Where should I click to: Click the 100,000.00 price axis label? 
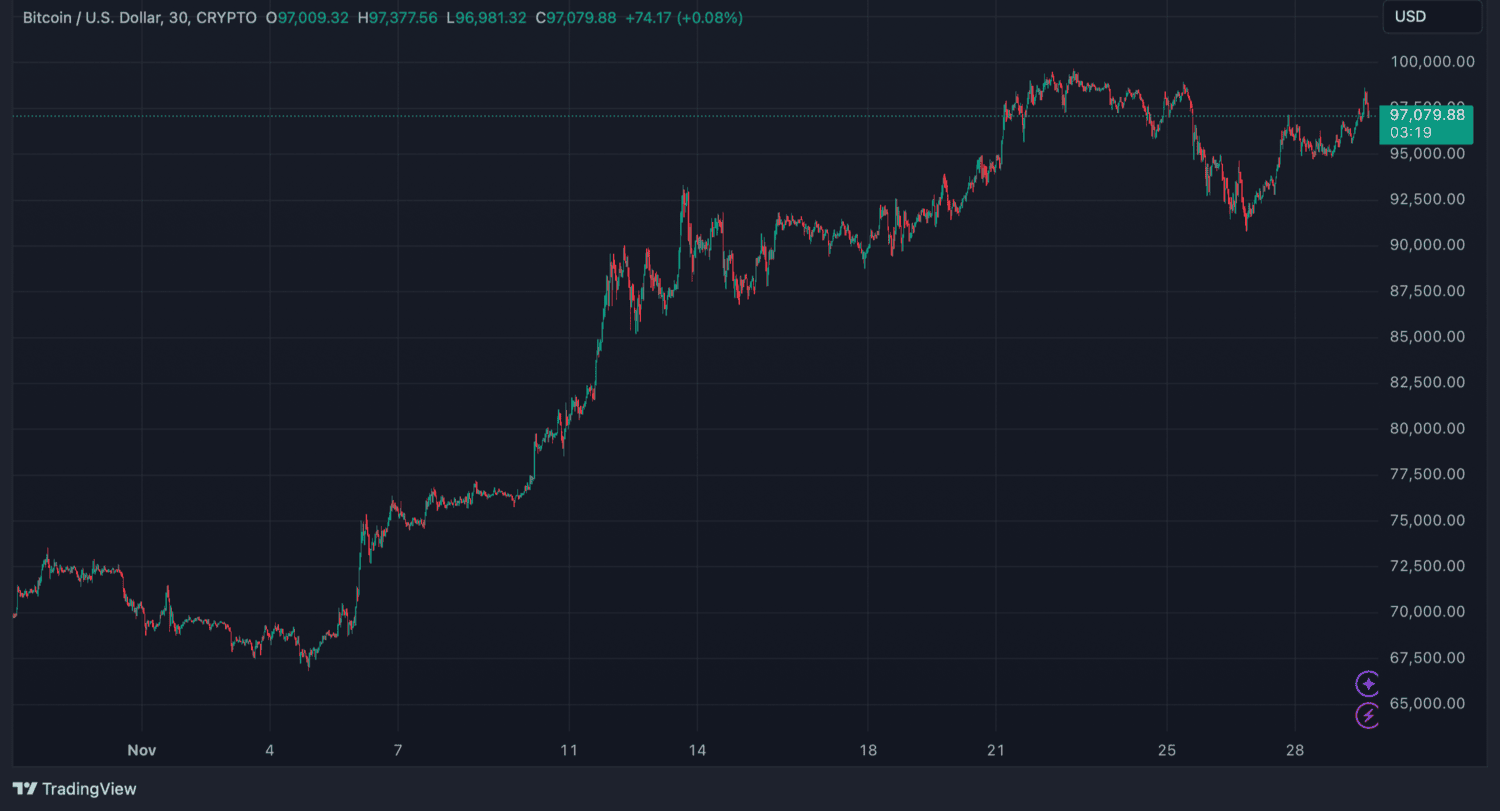1432,62
